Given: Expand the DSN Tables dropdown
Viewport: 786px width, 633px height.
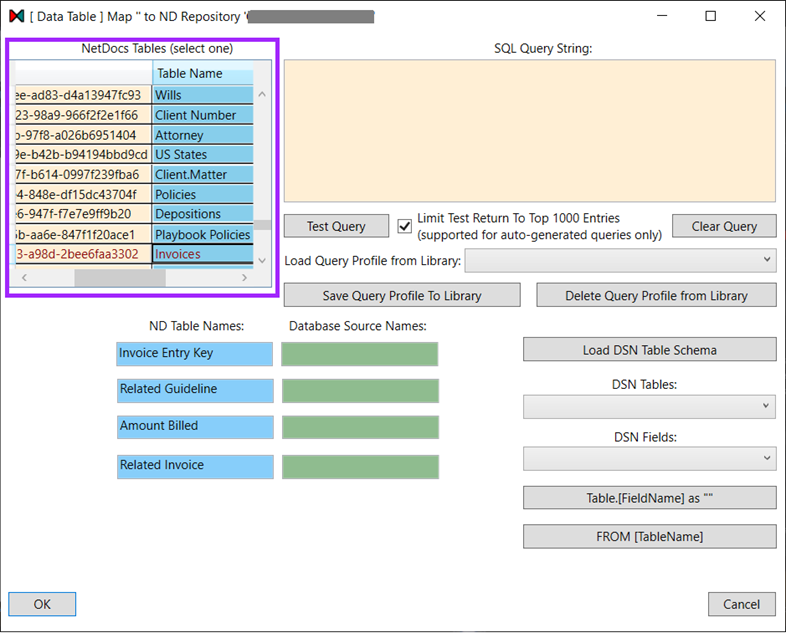Looking at the screenshot, I should click(x=649, y=407).
